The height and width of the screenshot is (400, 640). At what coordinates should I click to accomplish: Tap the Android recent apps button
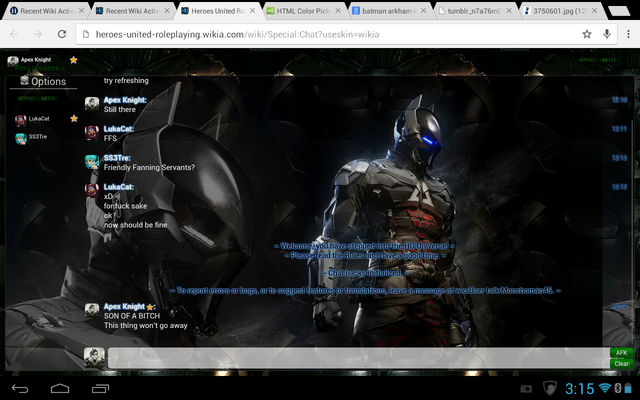pos(100,388)
